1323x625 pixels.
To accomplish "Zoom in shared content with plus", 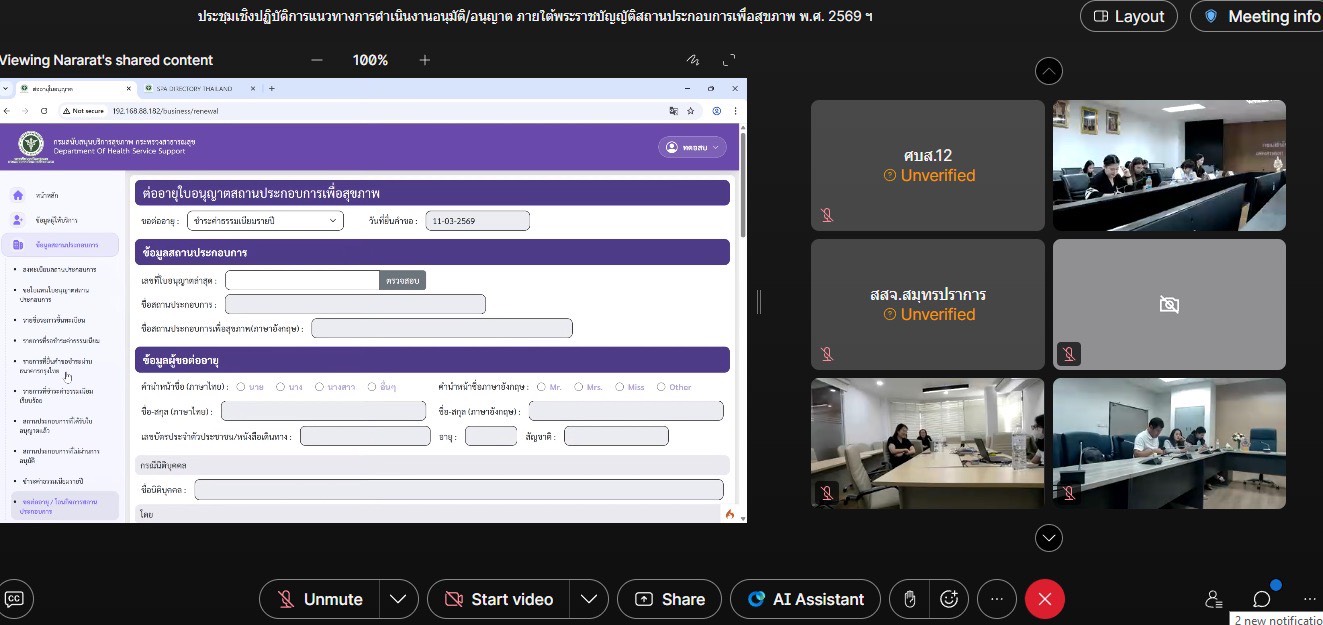I will (x=424, y=60).
